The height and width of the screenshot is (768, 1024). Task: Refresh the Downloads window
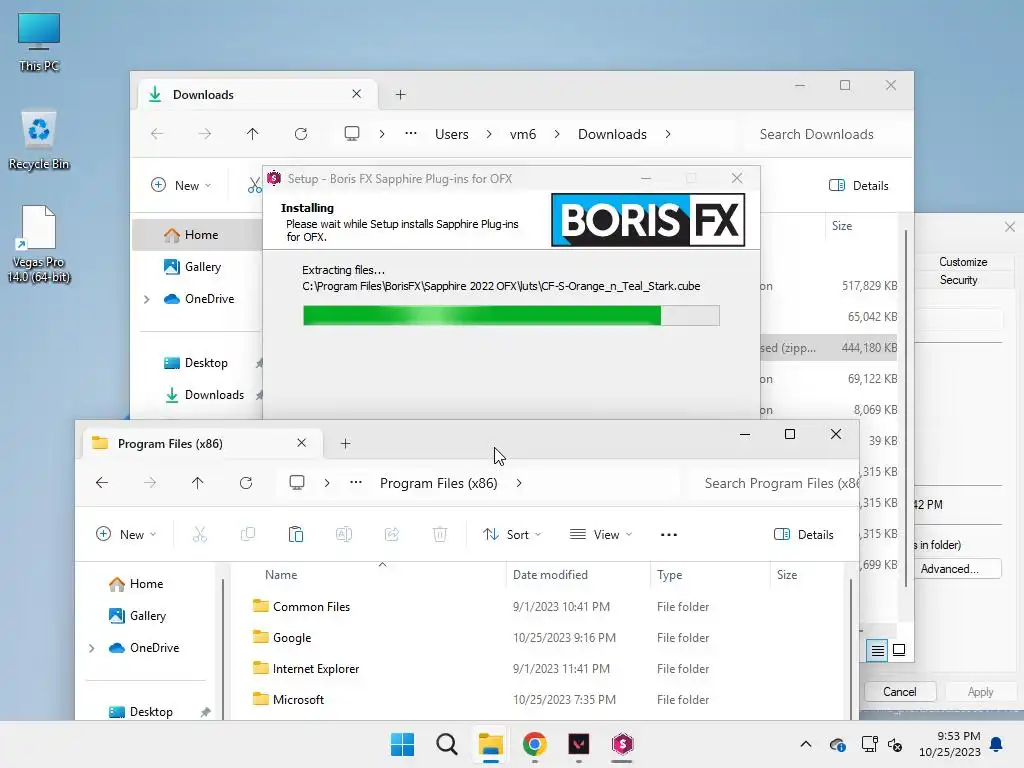[x=301, y=134]
